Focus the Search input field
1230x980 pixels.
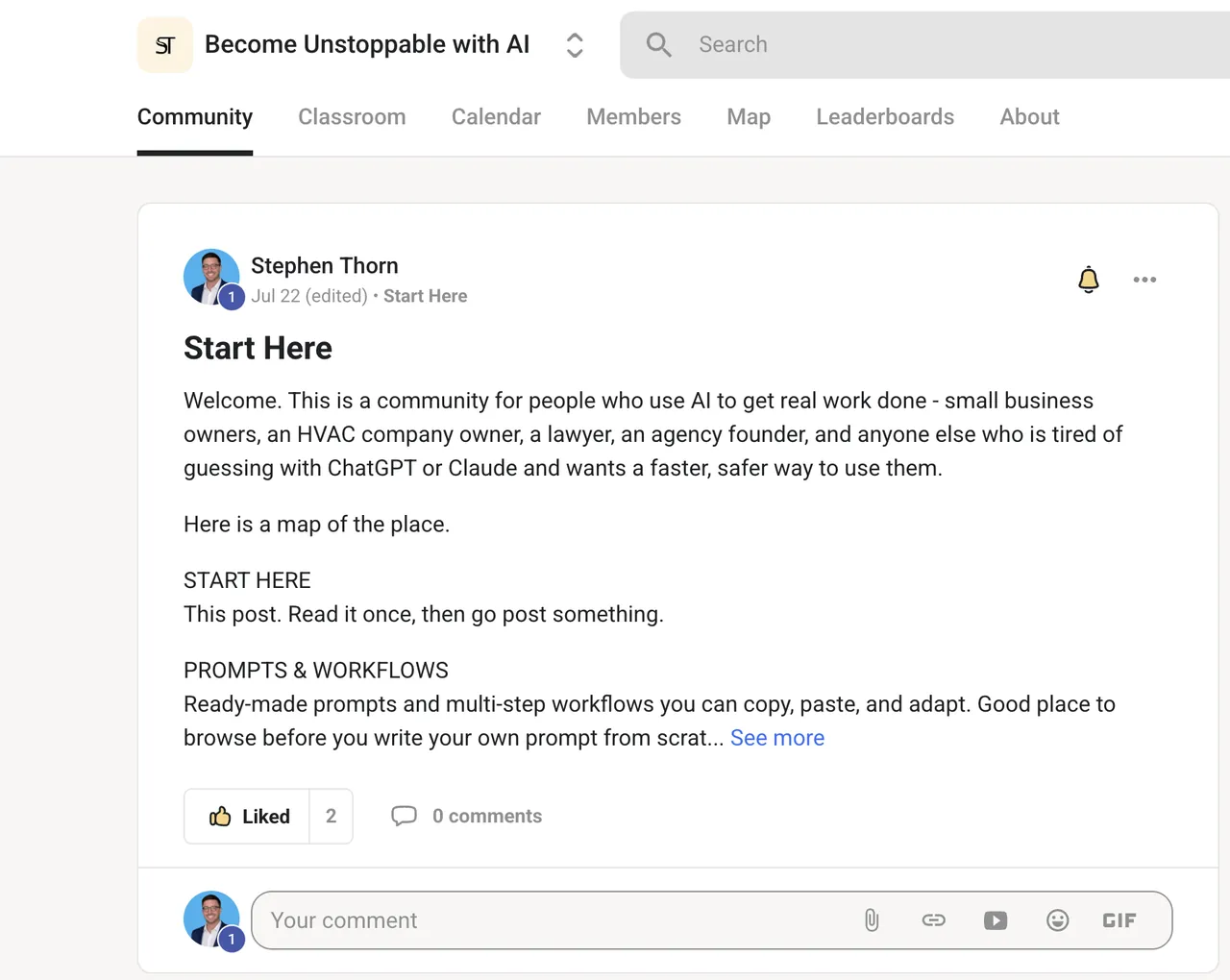click(x=924, y=45)
